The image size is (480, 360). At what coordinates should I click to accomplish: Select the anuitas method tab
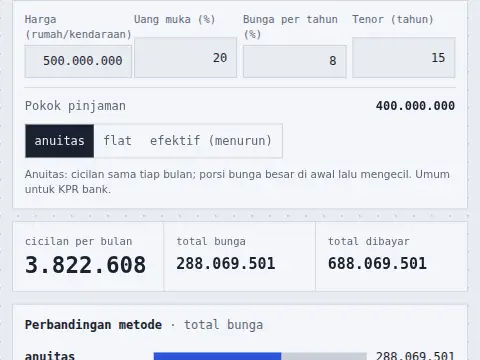pyautogui.click(x=60, y=141)
